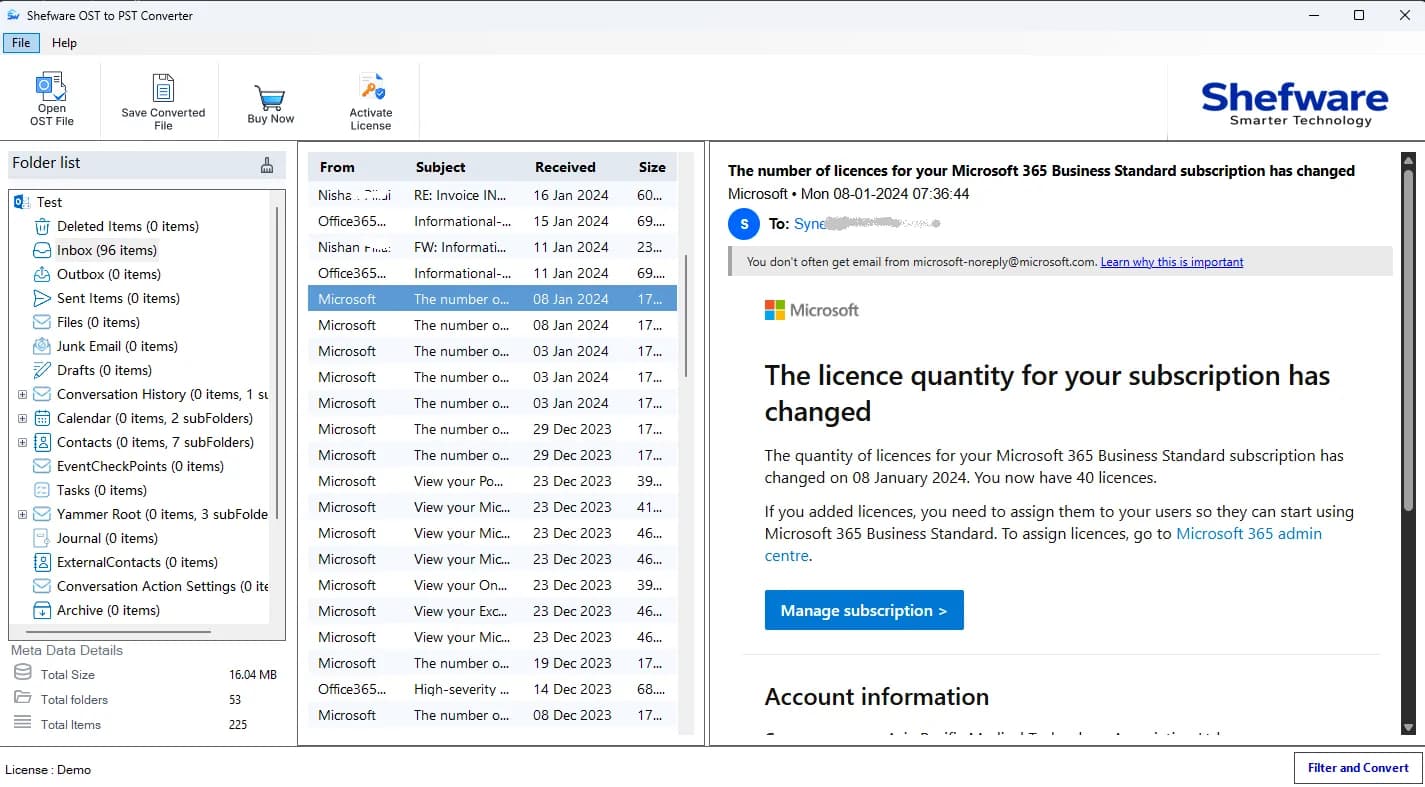Expand the Conversation History folder
The width and height of the screenshot is (1425, 787).
point(22,394)
